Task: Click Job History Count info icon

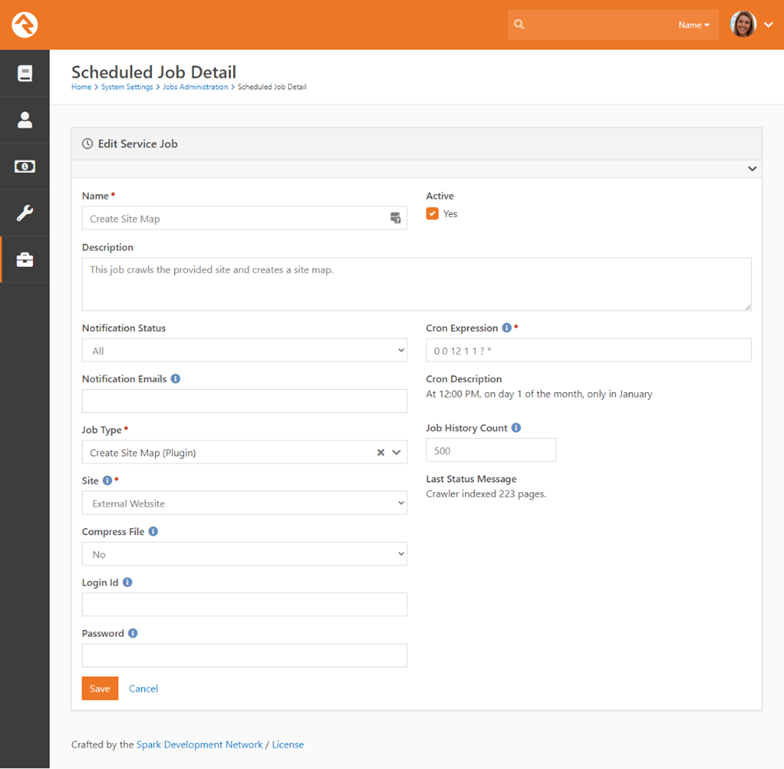Action: coord(516,428)
